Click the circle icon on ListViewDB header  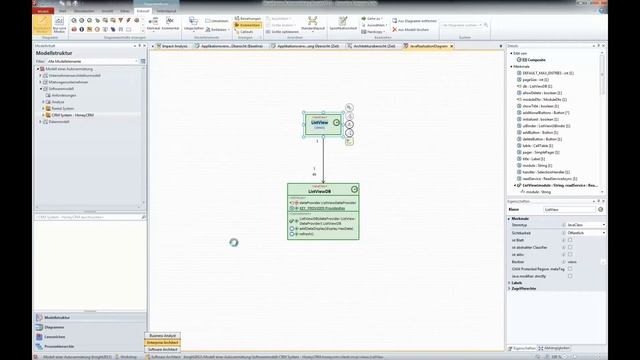(x=354, y=189)
